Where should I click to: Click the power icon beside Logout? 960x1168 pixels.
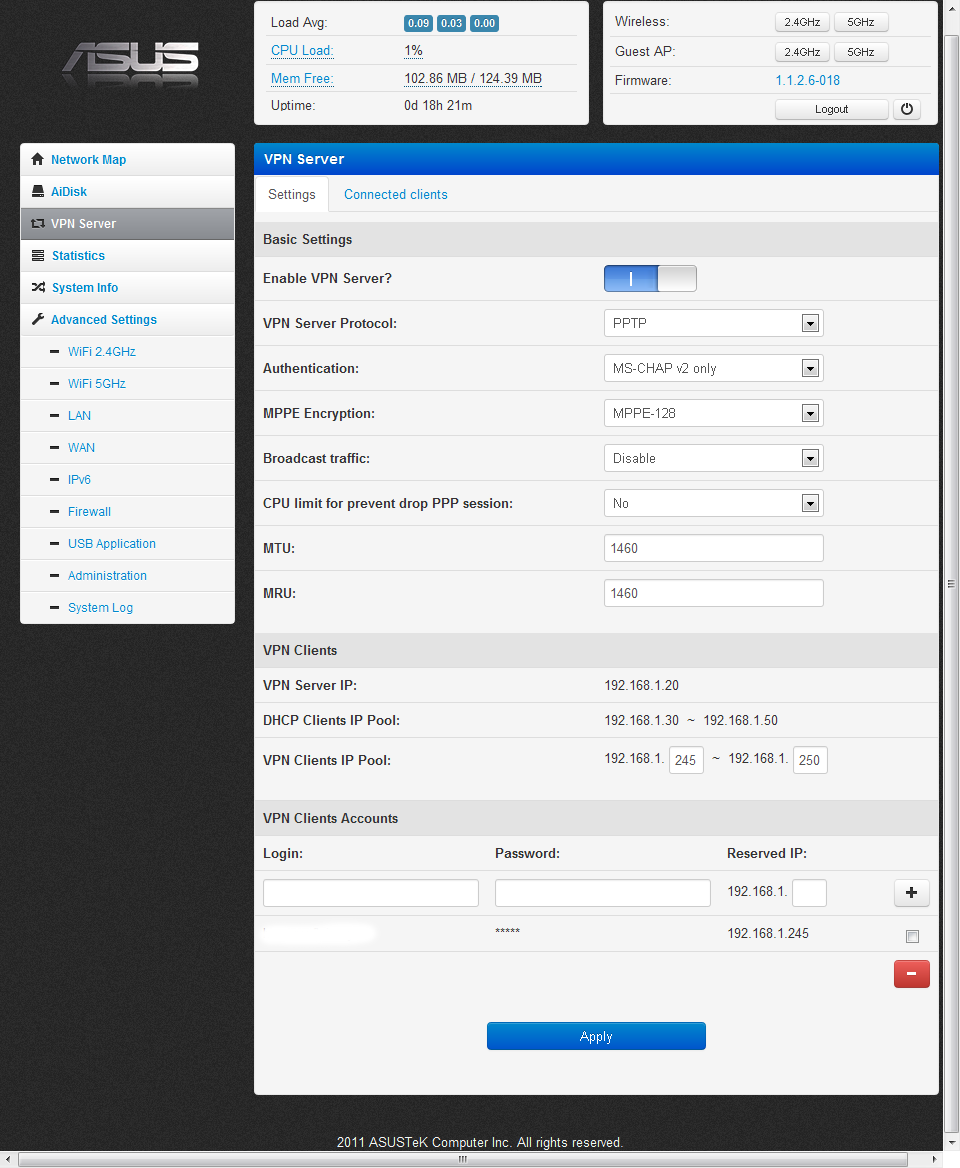click(906, 110)
